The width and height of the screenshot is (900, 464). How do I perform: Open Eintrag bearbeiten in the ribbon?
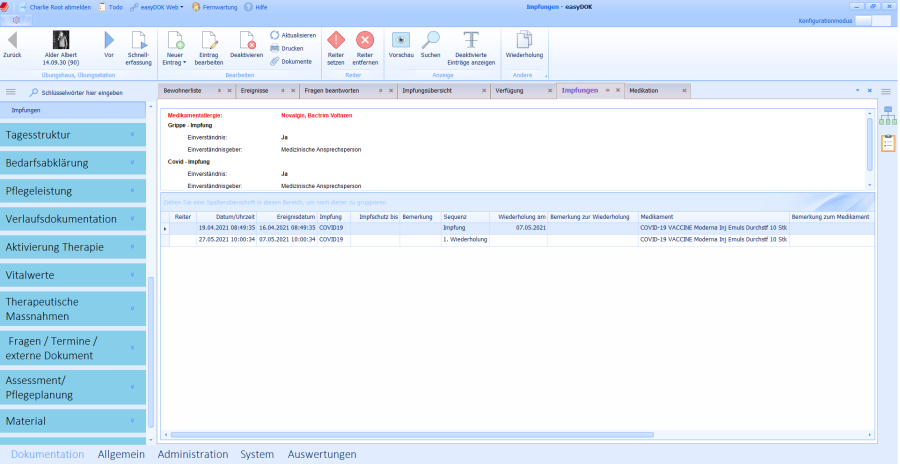209,41
